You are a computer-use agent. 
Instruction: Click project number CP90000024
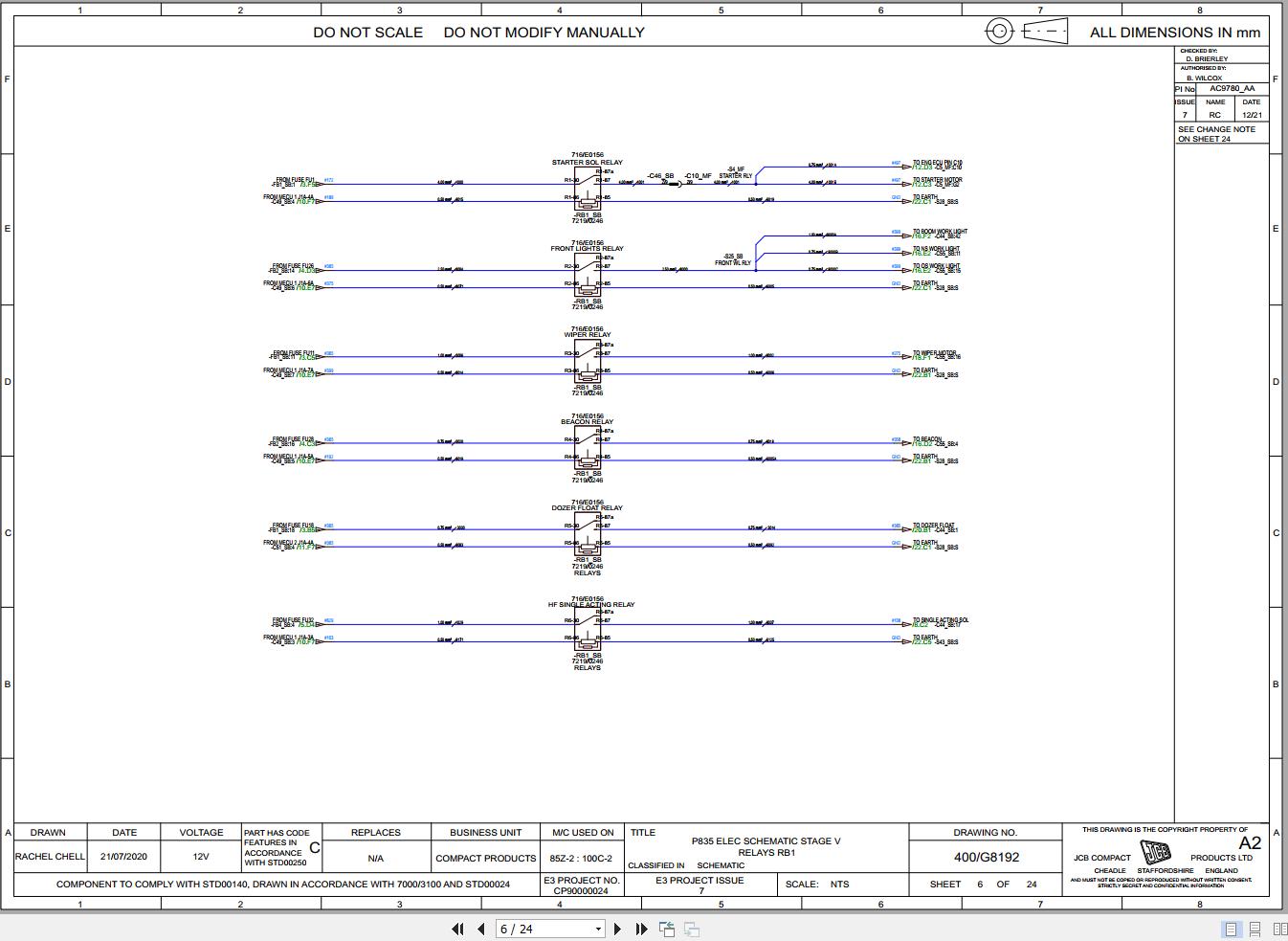(x=582, y=891)
